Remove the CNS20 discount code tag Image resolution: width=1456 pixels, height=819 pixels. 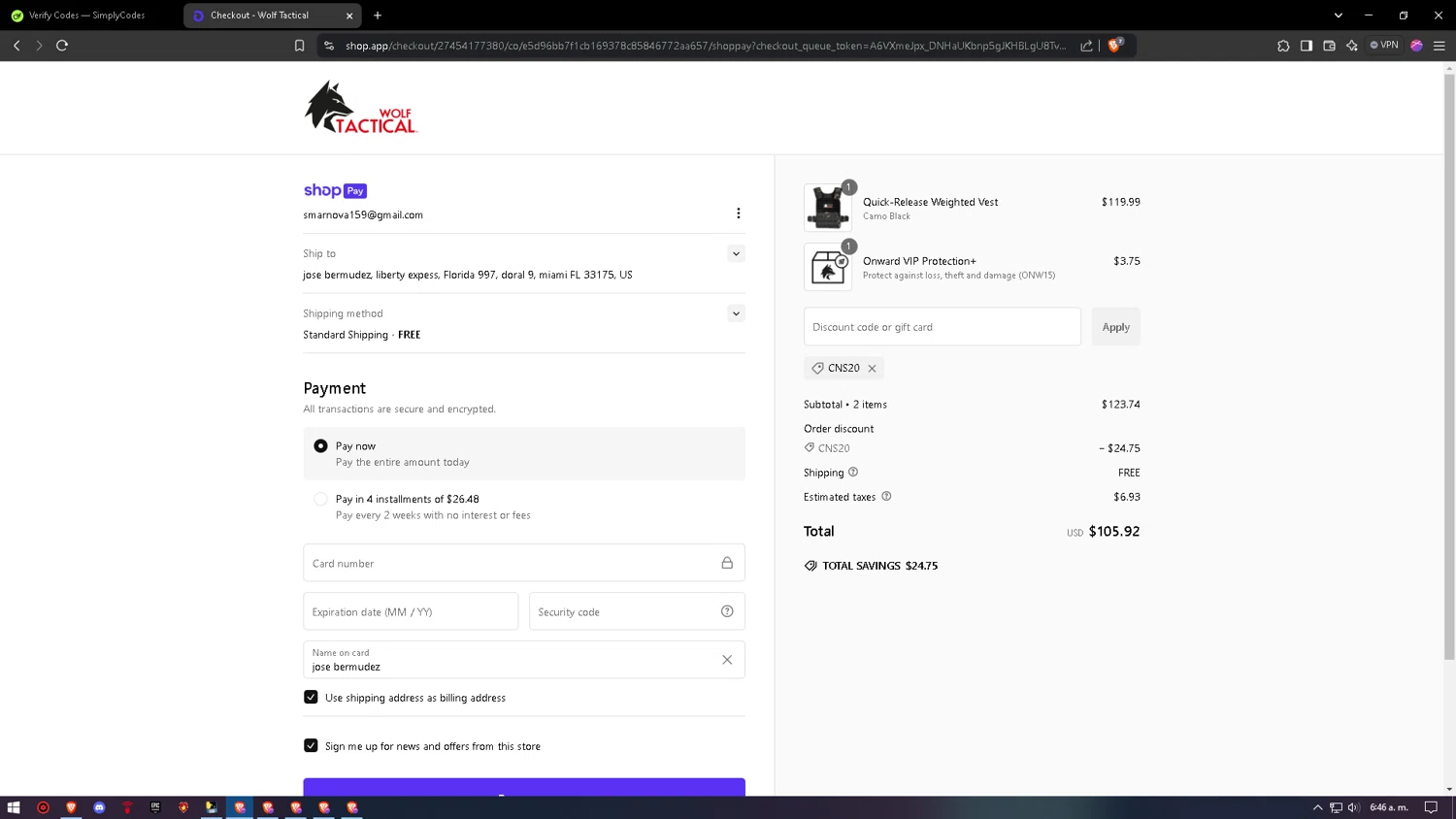tap(872, 369)
